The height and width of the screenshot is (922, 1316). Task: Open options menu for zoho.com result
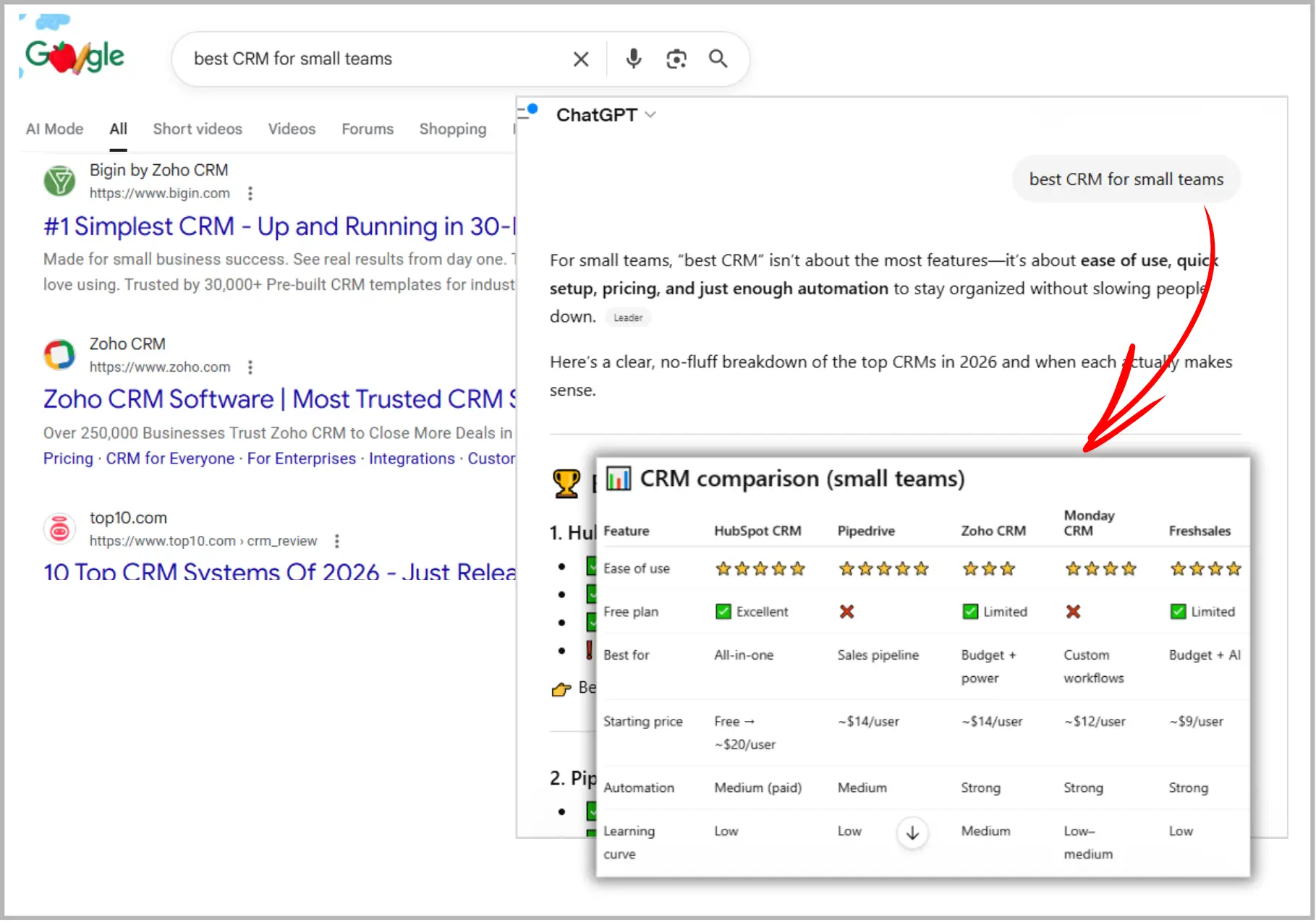tap(250, 367)
